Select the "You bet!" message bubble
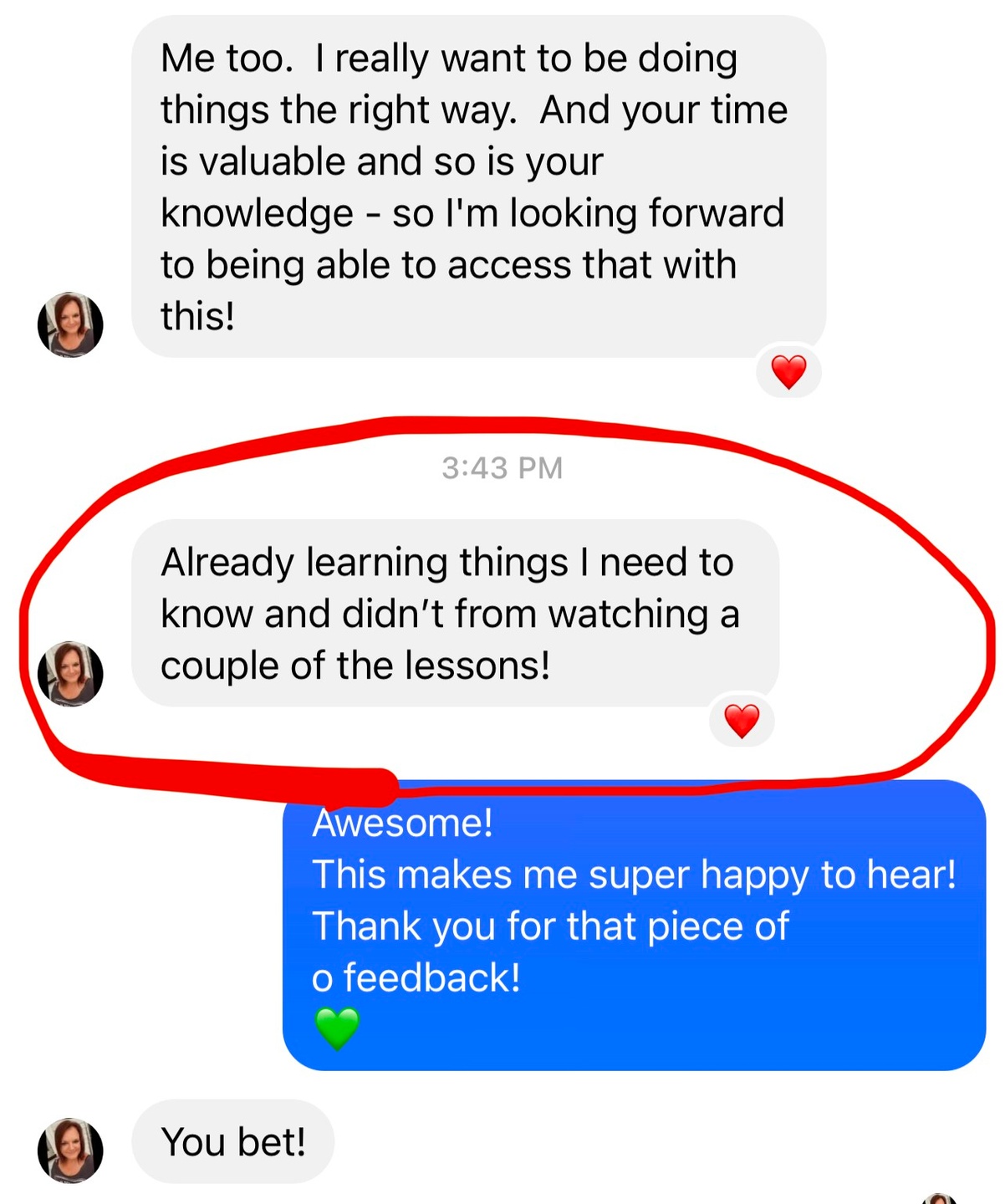 click(233, 1141)
